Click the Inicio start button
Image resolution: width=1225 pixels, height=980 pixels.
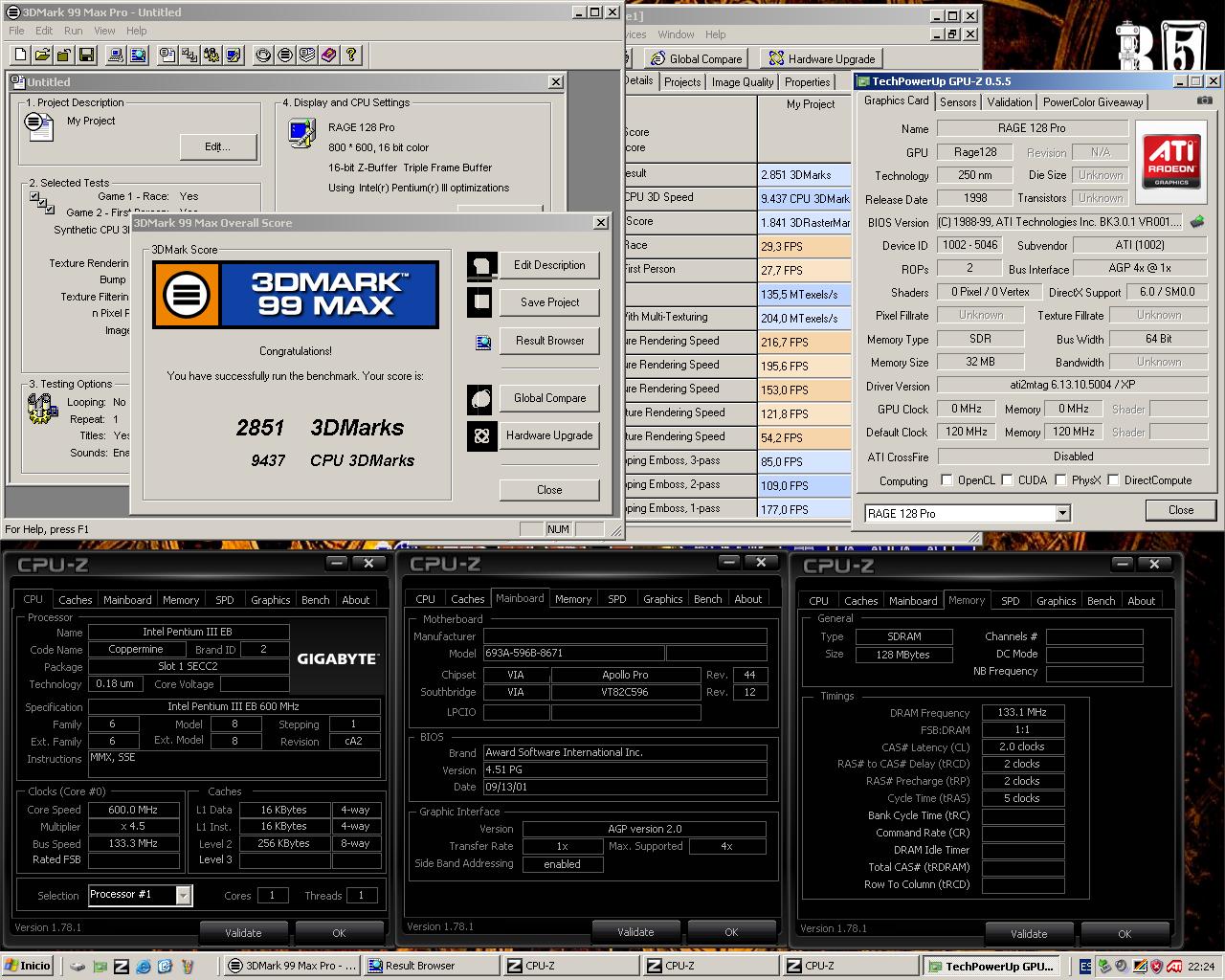pos(28,966)
